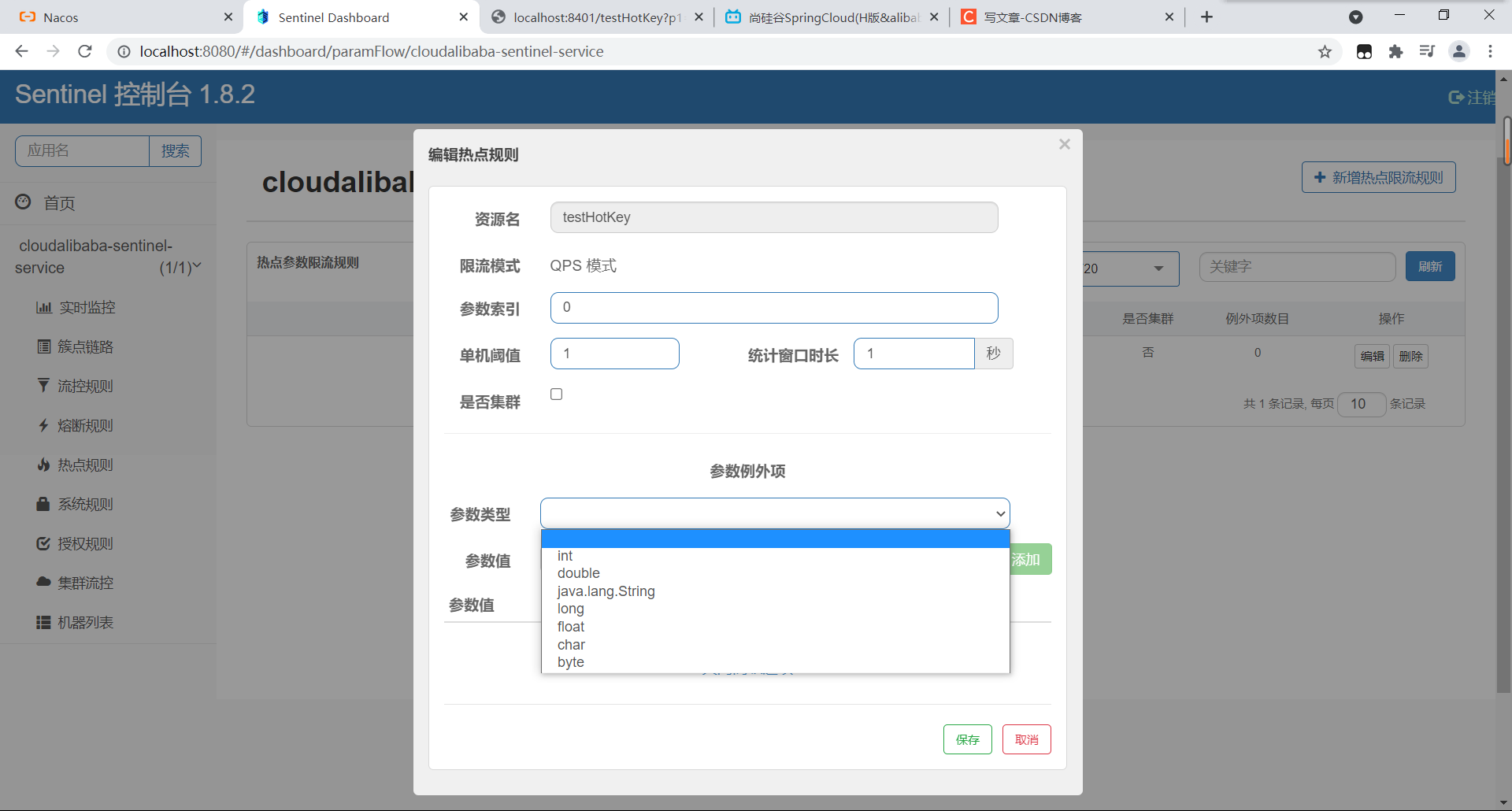Toggle the 是否集群 checkbox
This screenshot has width=1512, height=811.
[557, 394]
